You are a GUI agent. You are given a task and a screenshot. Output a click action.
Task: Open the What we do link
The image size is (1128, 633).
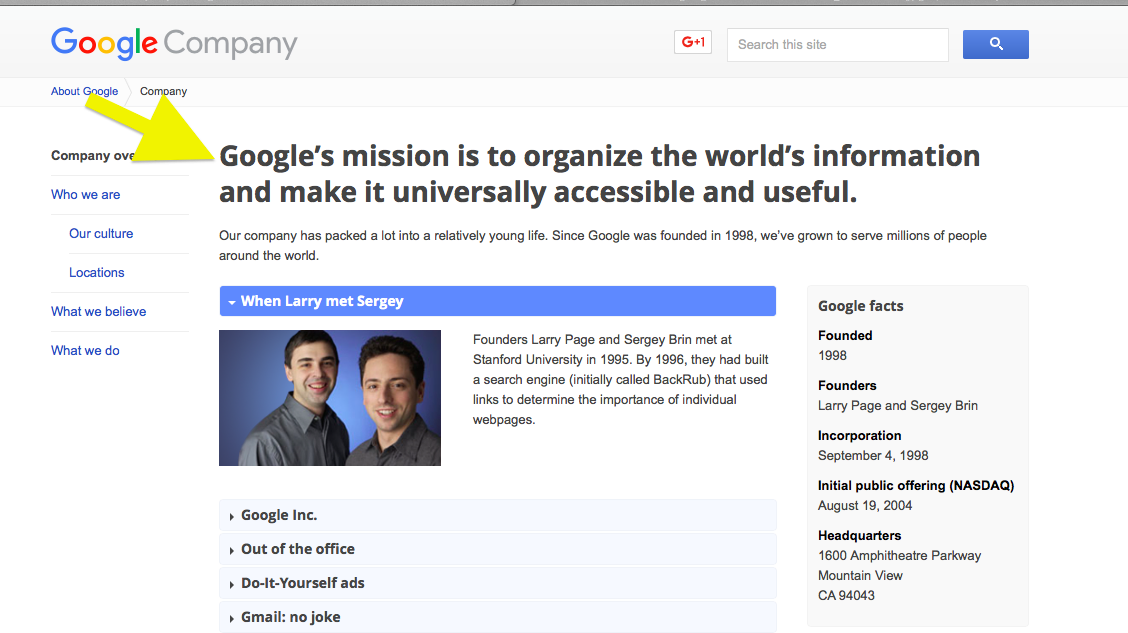coord(85,350)
